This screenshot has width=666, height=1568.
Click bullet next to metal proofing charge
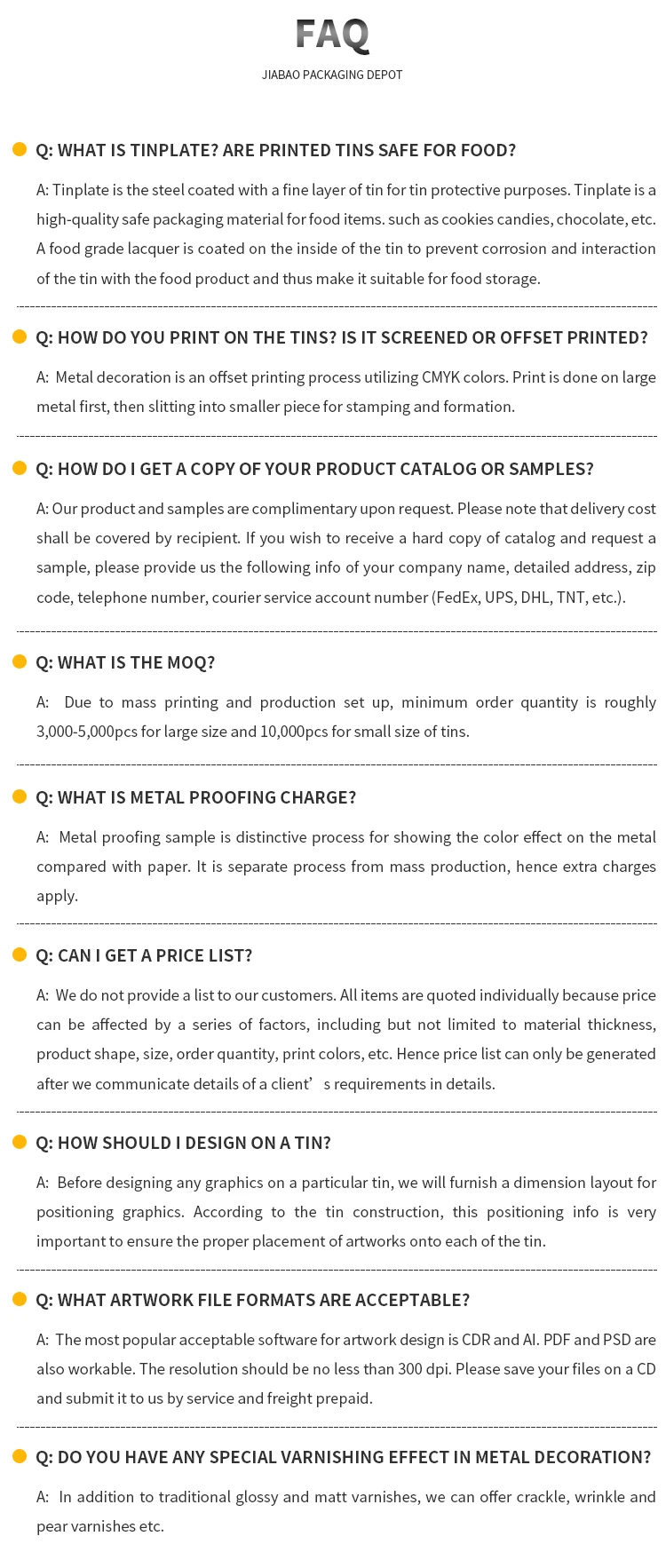tap(20, 796)
